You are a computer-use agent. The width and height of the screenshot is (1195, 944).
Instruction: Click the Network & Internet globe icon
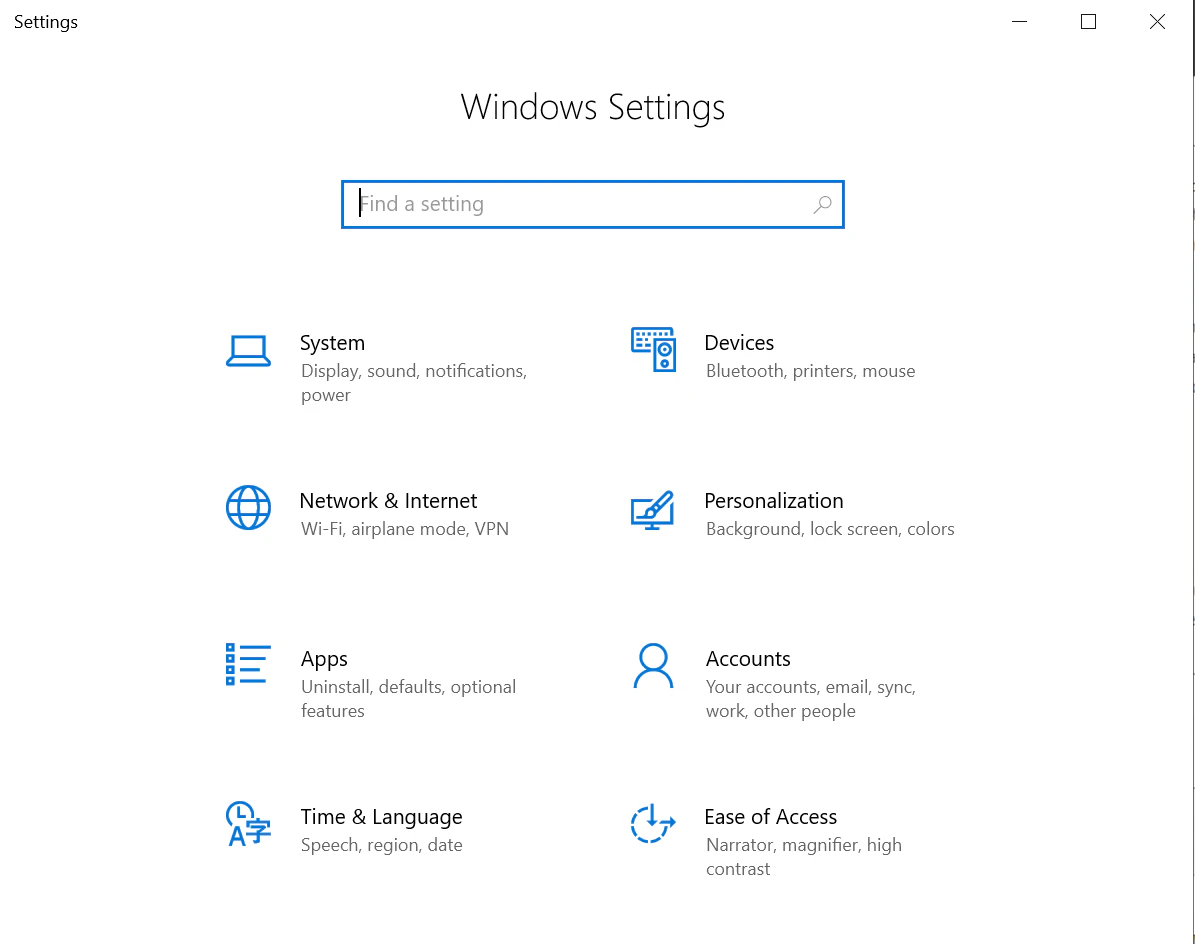[248, 507]
